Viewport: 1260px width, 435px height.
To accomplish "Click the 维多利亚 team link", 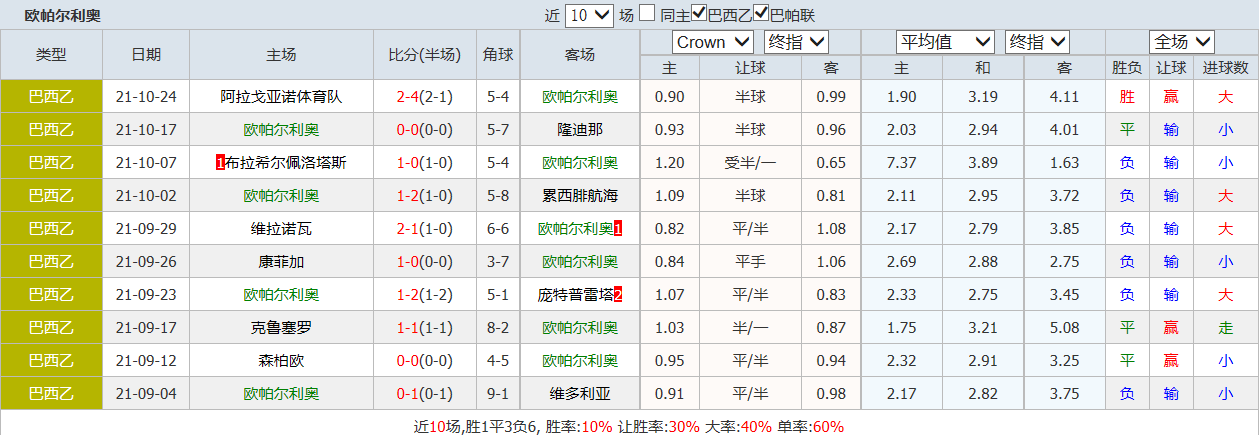I will (x=580, y=394).
